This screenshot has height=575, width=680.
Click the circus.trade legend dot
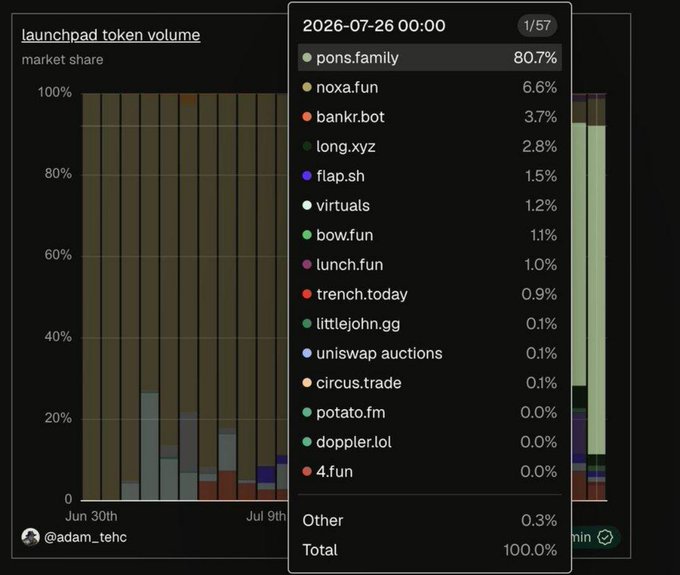coord(307,383)
